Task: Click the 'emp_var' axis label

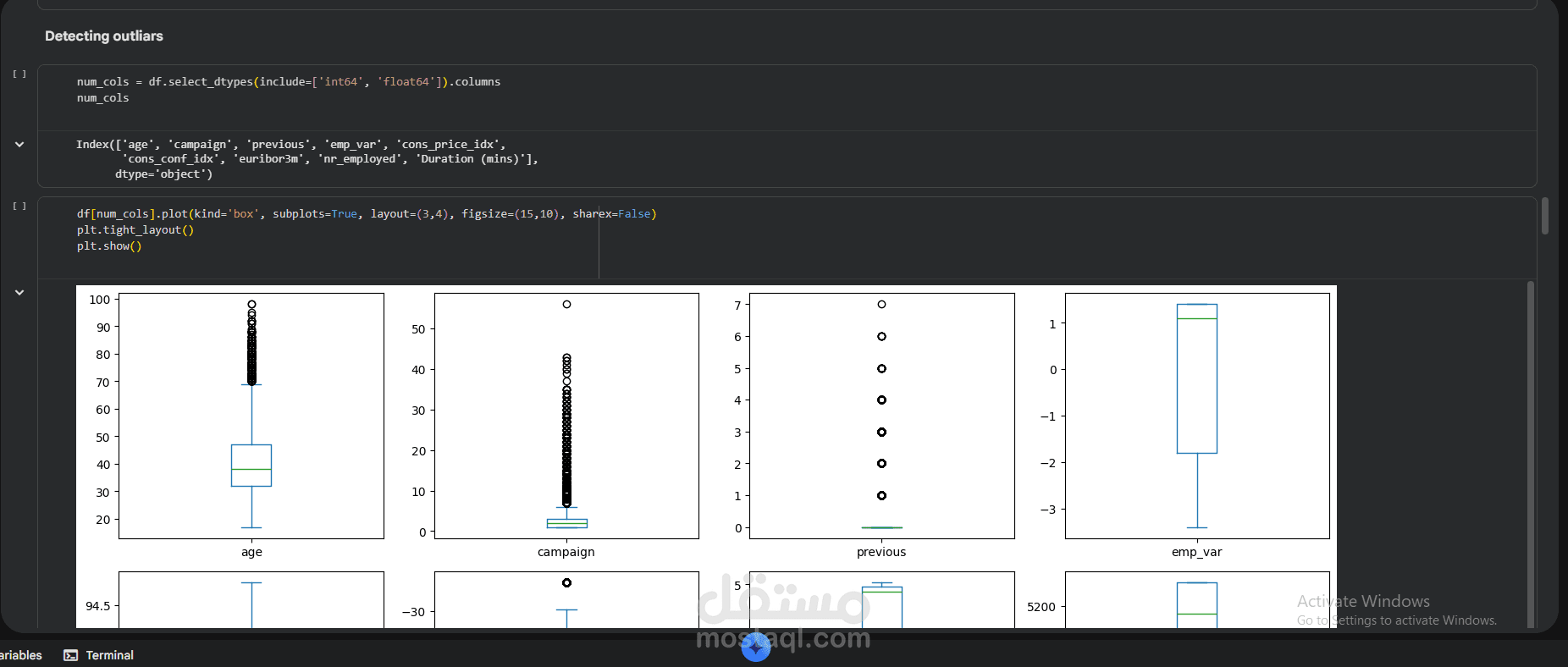Action: pyautogui.click(x=1197, y=552)
